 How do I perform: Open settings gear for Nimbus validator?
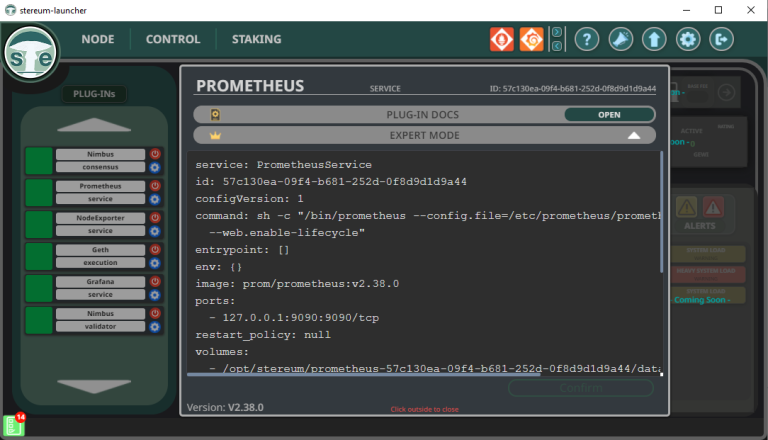pos(155,327)
